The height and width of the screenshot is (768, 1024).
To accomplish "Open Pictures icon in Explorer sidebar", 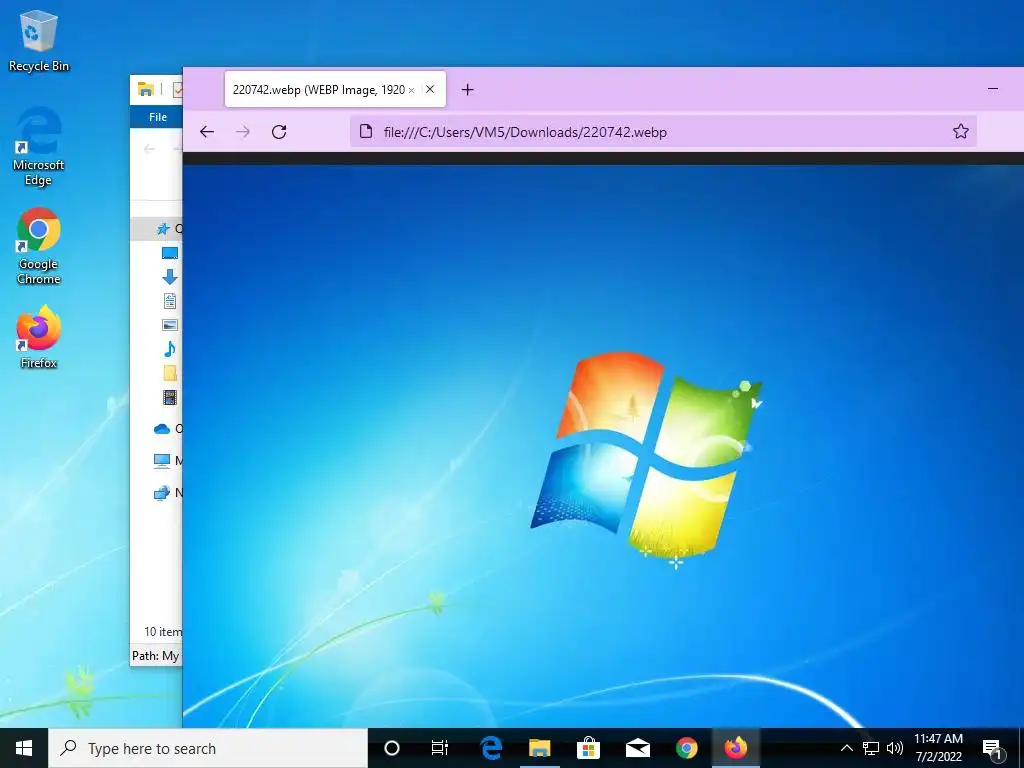I will pyautogui.click(x=170, y=325).
